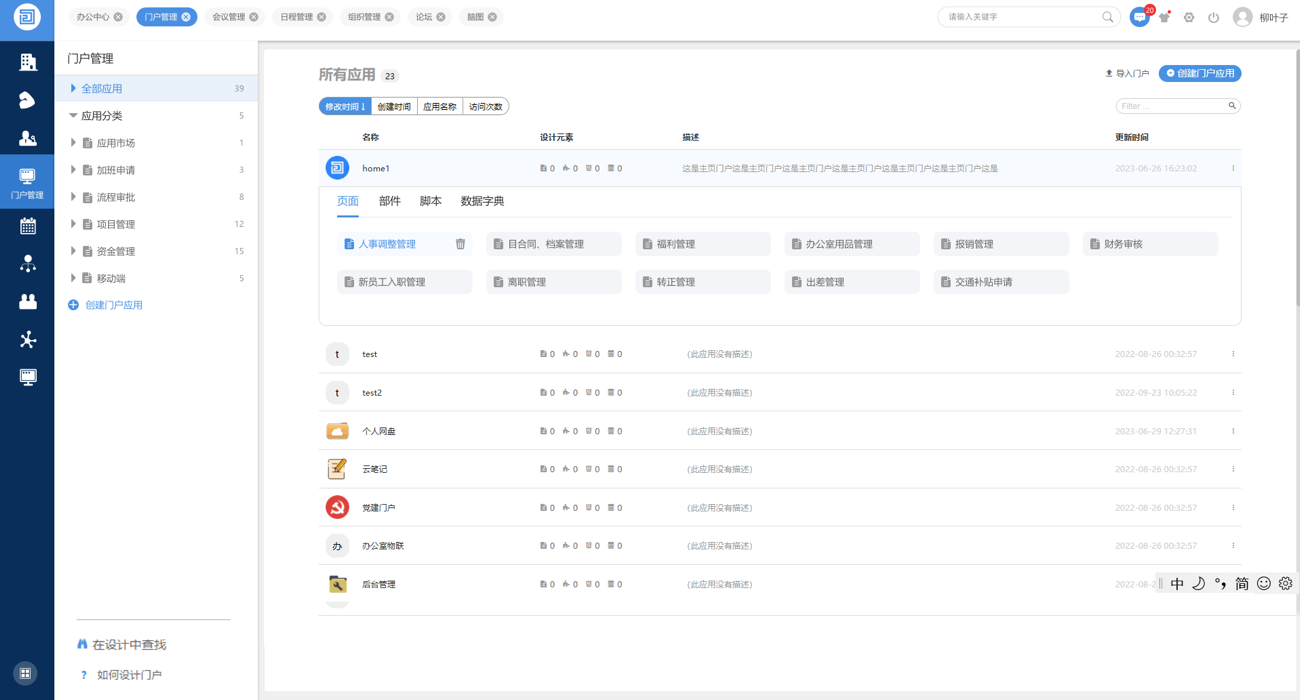This screenshot has width=1300, height=700.
Task: Click the Filter input field
Action: coord(1170,106)
